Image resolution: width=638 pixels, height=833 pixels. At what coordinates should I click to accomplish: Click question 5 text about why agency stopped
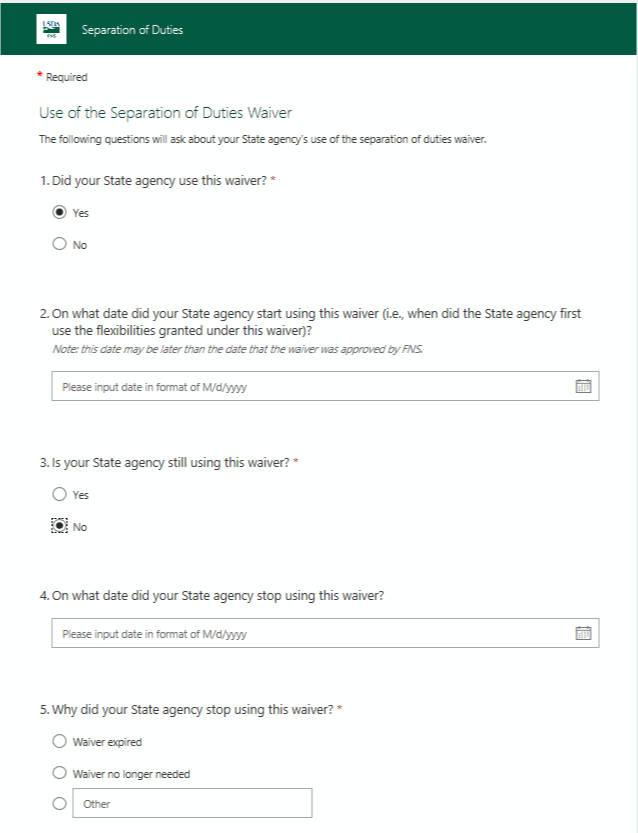click(190, 709)
